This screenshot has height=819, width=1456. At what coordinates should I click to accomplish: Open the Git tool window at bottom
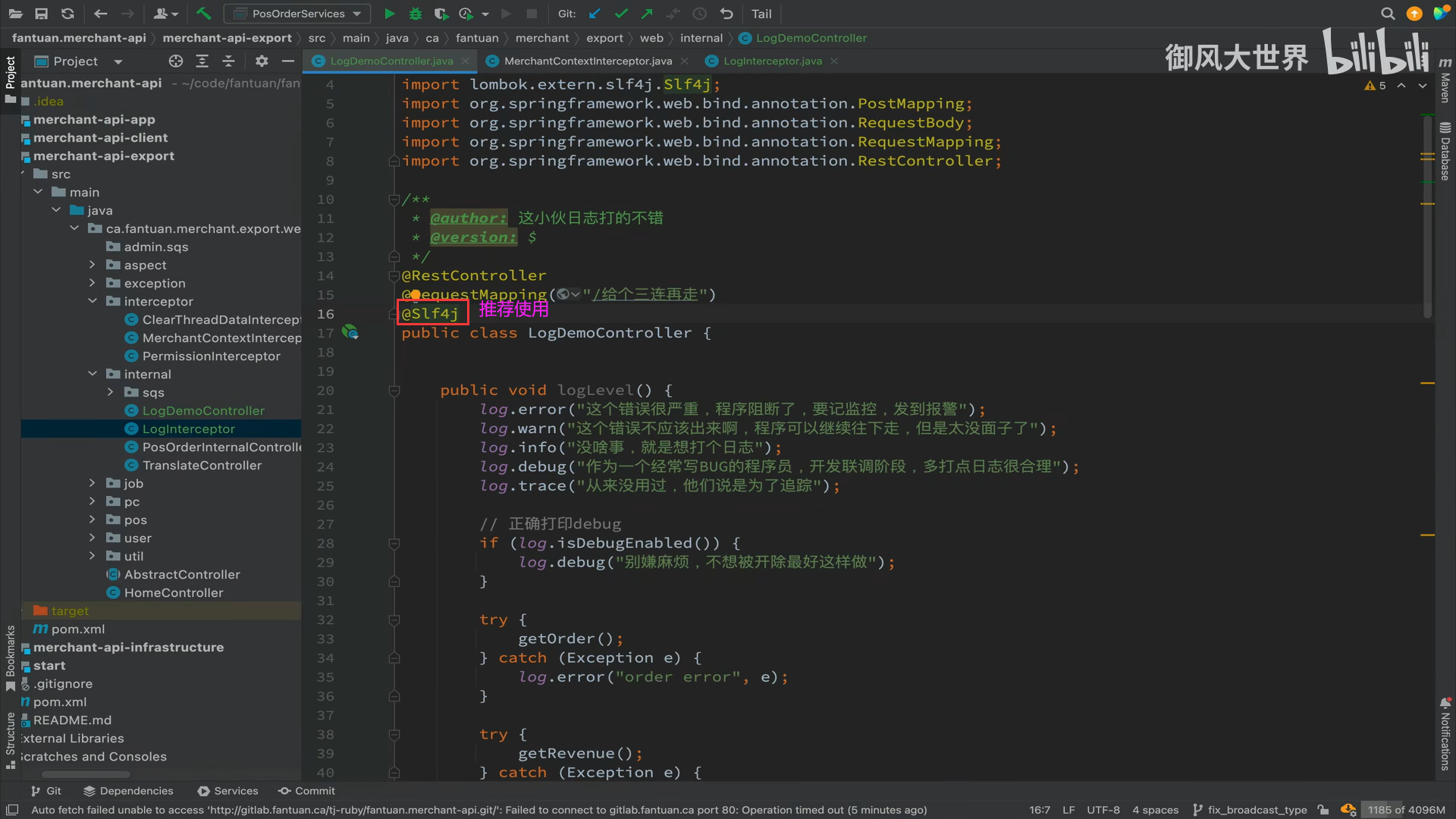46,791
